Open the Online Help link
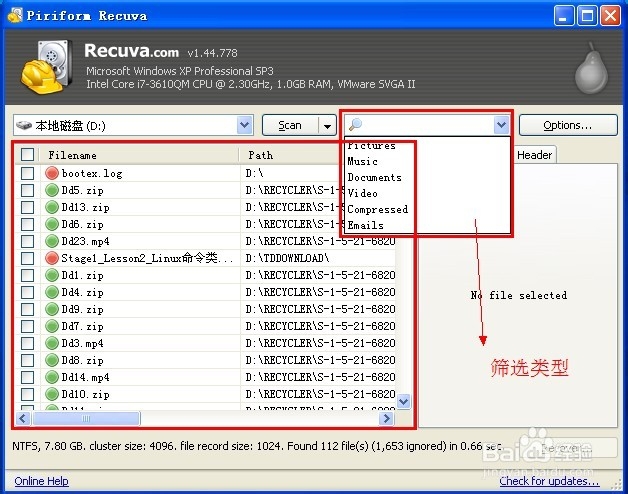The height and width of the screenshot is (494, 628). [x=41, y=480]
